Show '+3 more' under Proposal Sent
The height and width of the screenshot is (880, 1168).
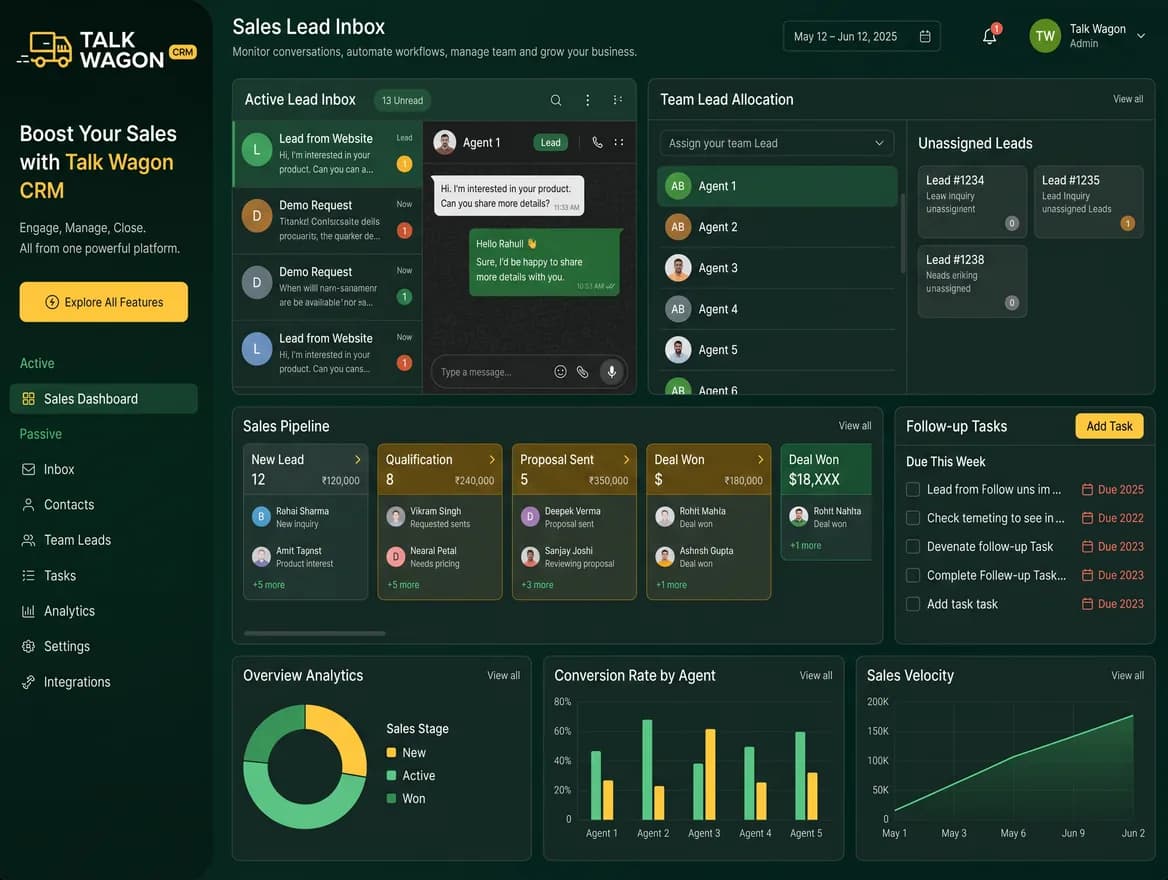537,585
